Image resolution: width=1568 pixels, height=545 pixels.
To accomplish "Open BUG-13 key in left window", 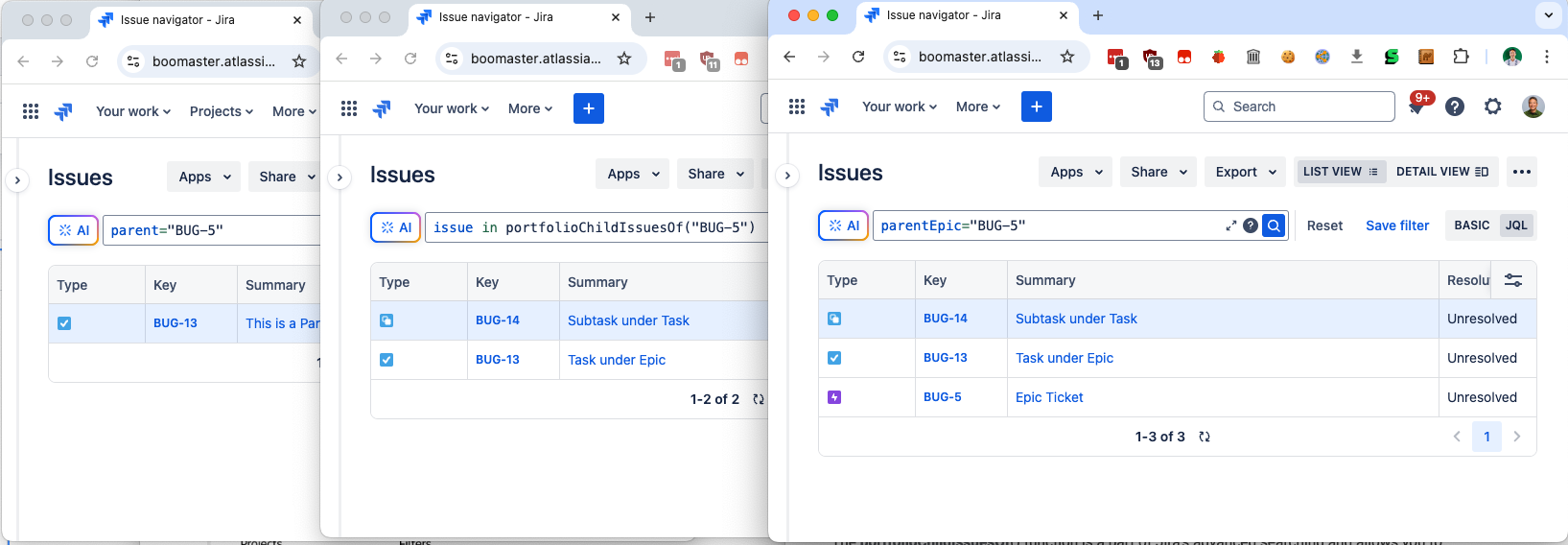I will click(x=176, y=323).
